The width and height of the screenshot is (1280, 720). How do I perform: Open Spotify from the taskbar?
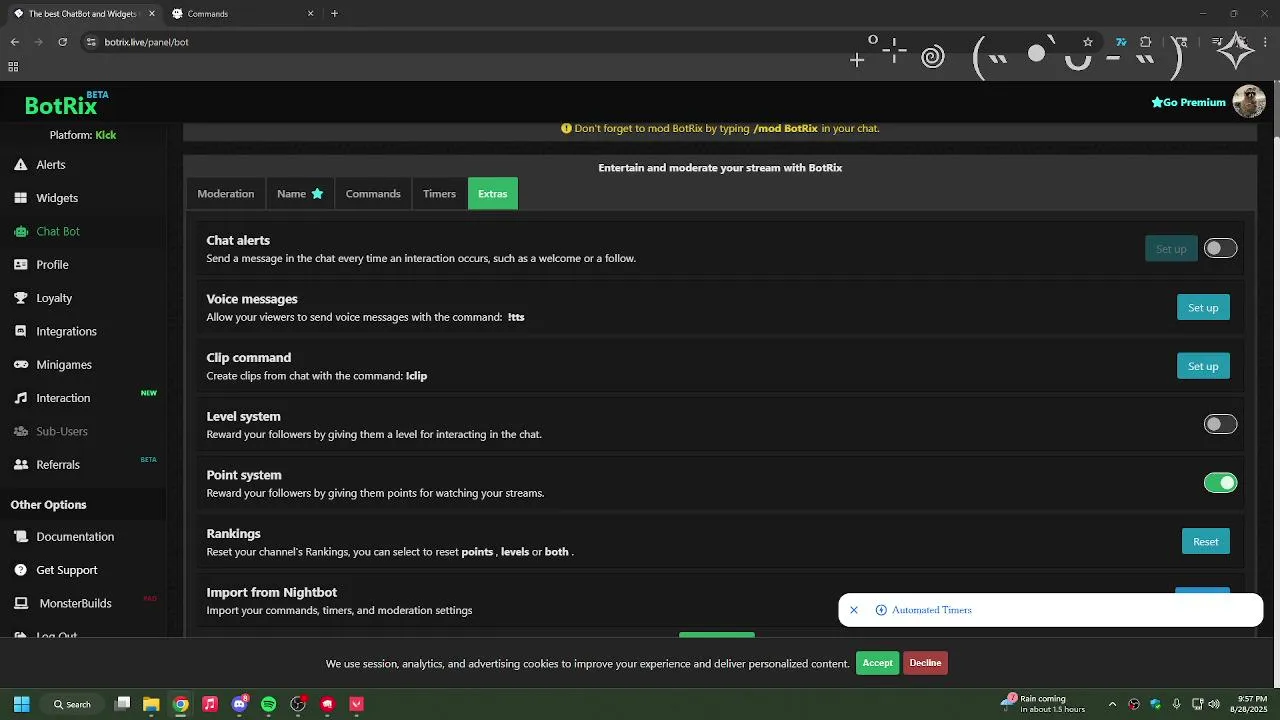268,704
